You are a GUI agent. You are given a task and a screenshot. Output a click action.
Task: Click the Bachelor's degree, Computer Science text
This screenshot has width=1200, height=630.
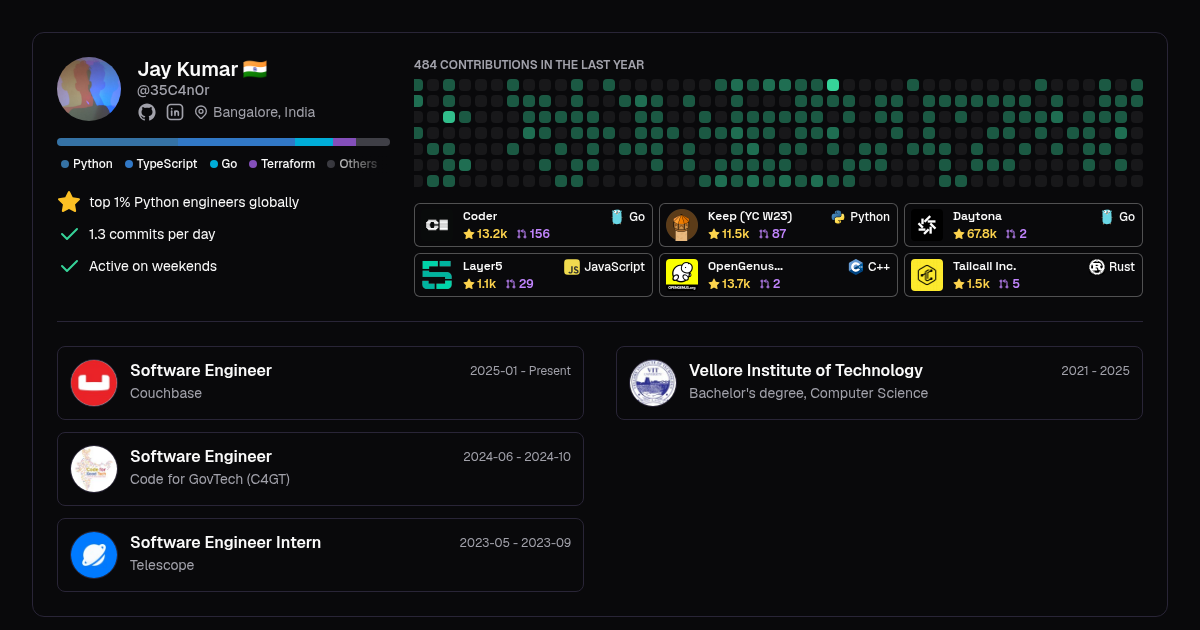point(808,393)
